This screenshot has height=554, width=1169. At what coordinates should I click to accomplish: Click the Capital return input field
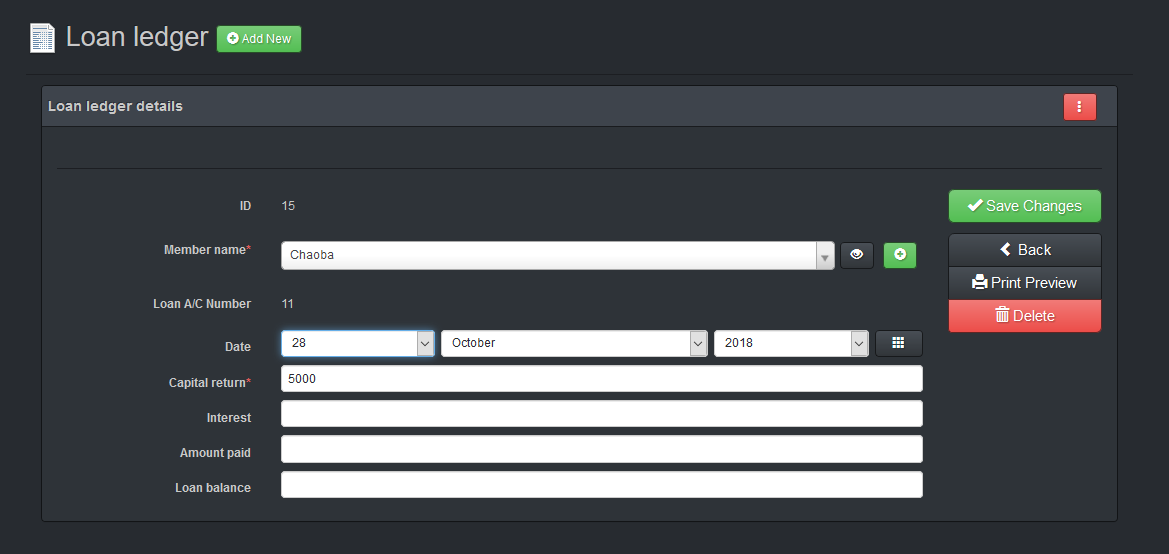[602, 379]
